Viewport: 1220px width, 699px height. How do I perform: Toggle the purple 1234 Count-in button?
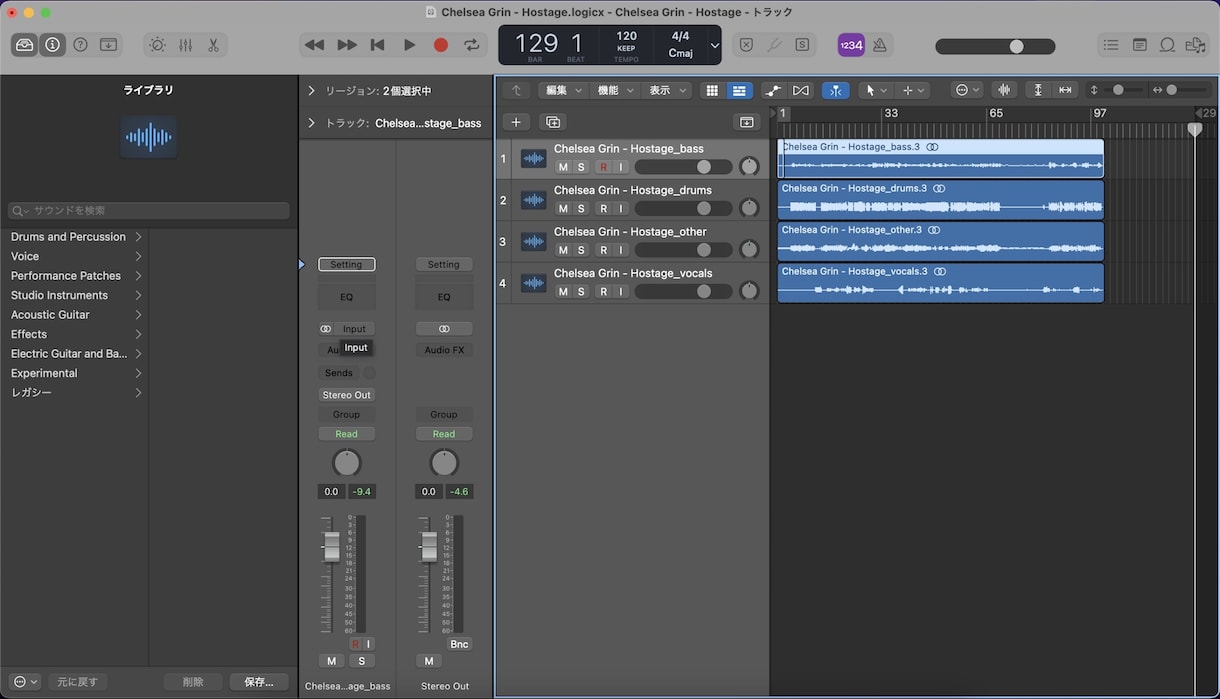point(851,45)
